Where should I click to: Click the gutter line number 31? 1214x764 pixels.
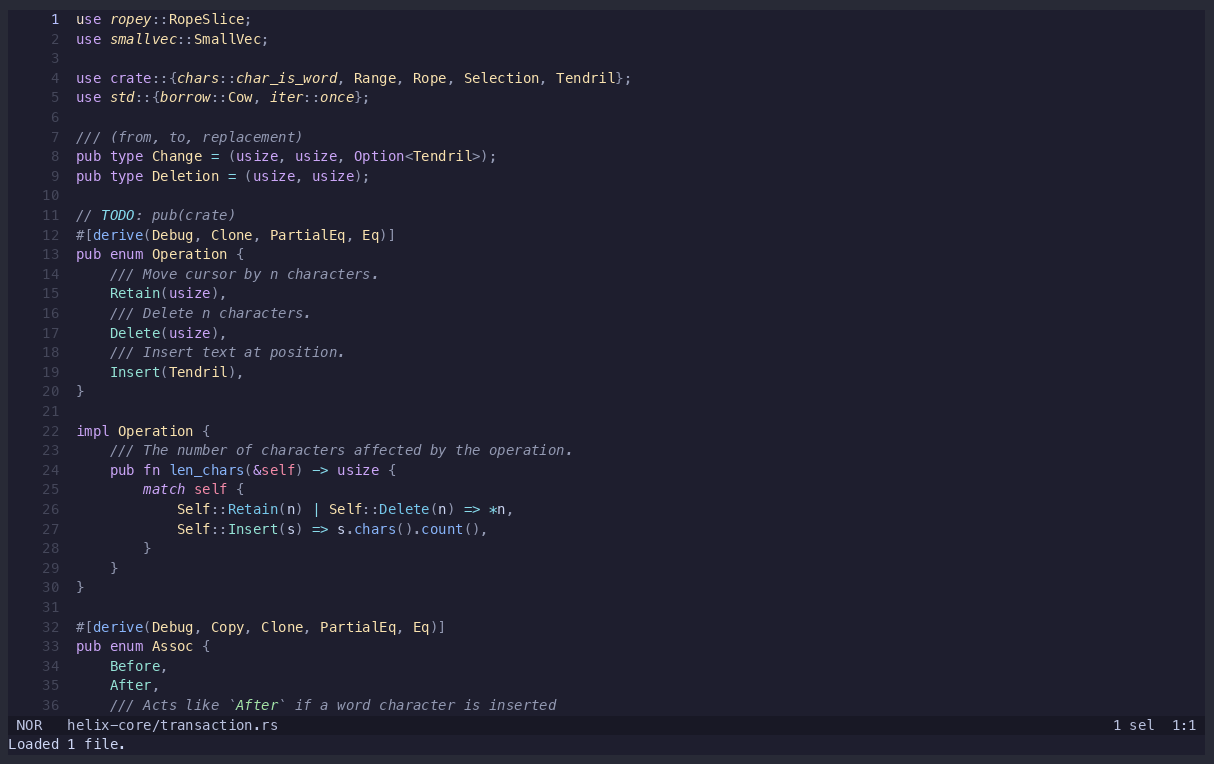pyautogui.click(x=51, y=607)
